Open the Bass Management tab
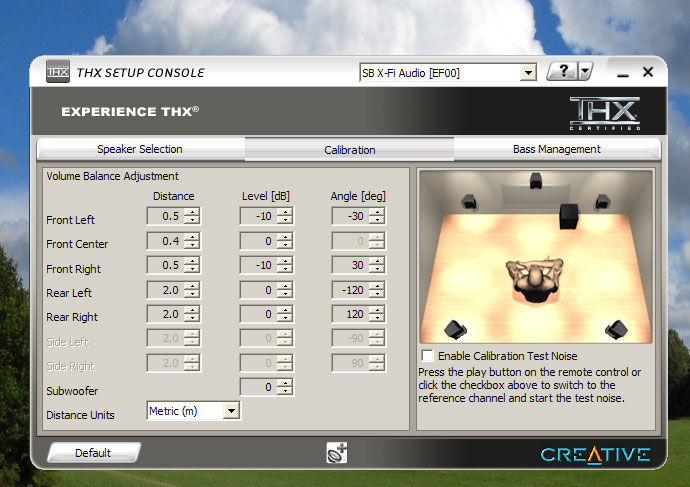This screenshot has height=487, width=690. point(557,149)
